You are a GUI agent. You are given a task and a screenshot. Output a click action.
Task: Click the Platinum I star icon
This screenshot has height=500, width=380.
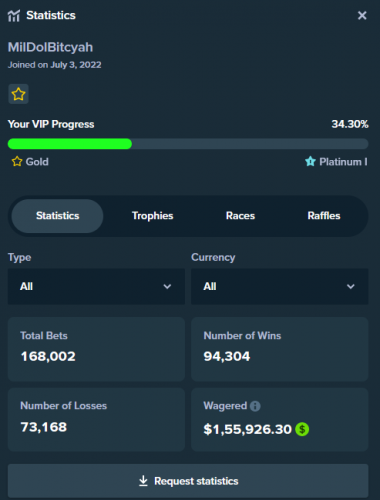click(x=310, y=161)
